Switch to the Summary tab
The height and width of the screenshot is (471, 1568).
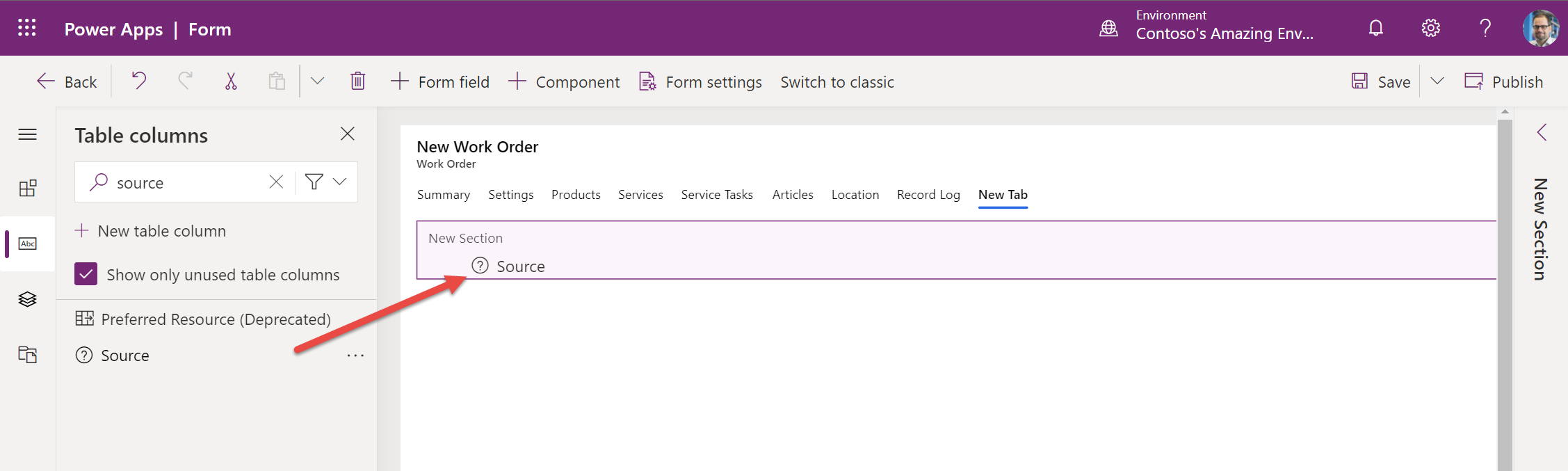[x=444, y=195]
